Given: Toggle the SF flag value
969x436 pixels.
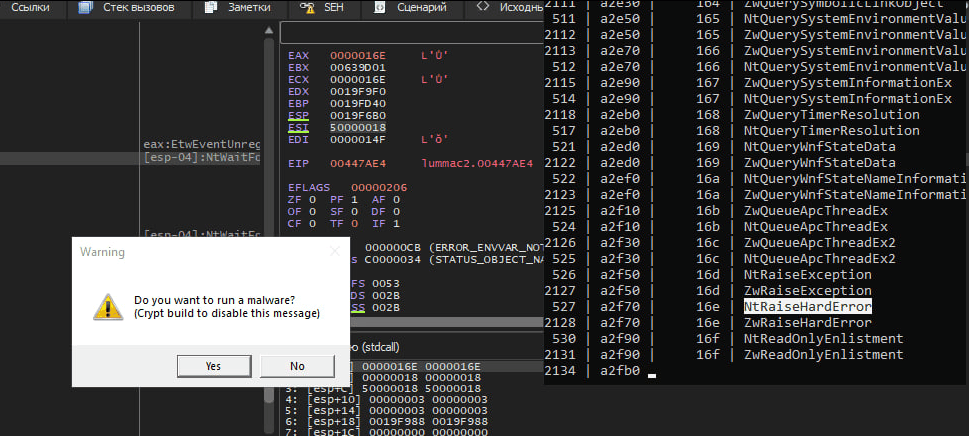Looking at the screenshot, I should click(353, 211).
